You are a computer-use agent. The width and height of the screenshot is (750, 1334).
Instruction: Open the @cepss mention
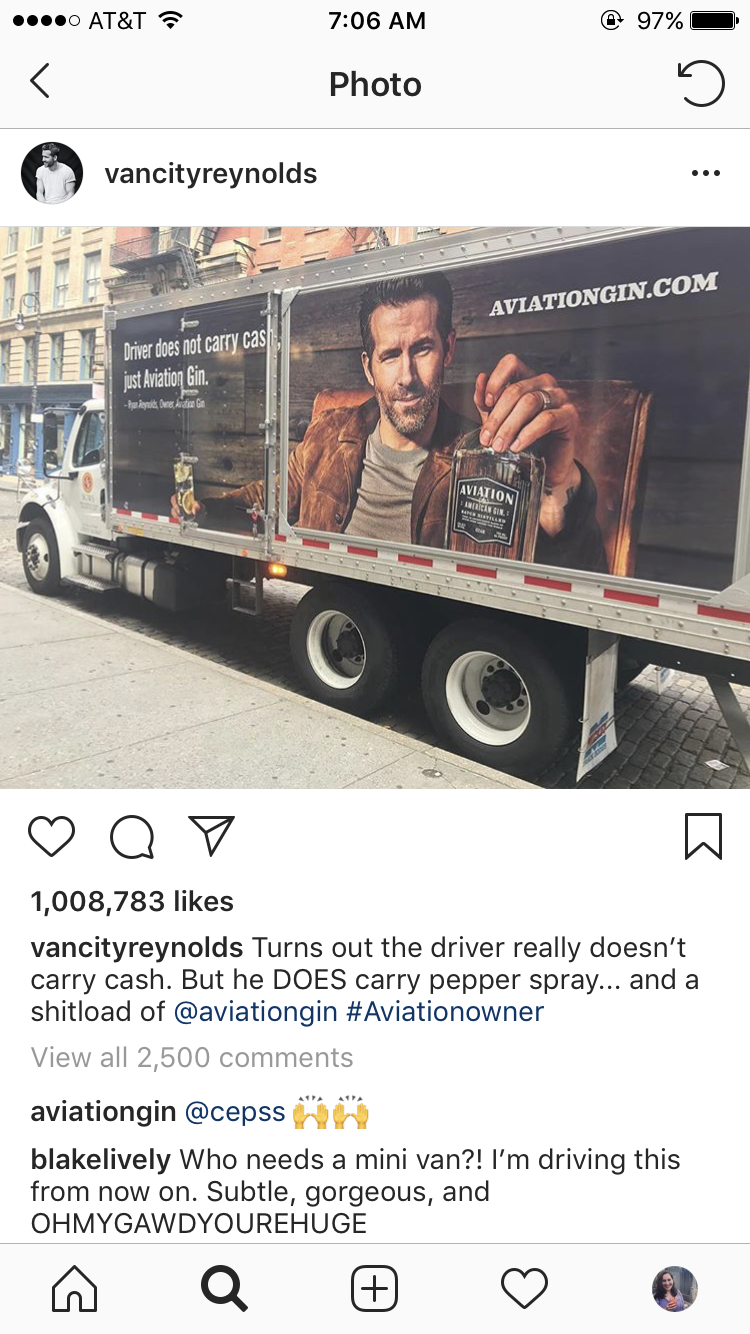point(235,1112)
